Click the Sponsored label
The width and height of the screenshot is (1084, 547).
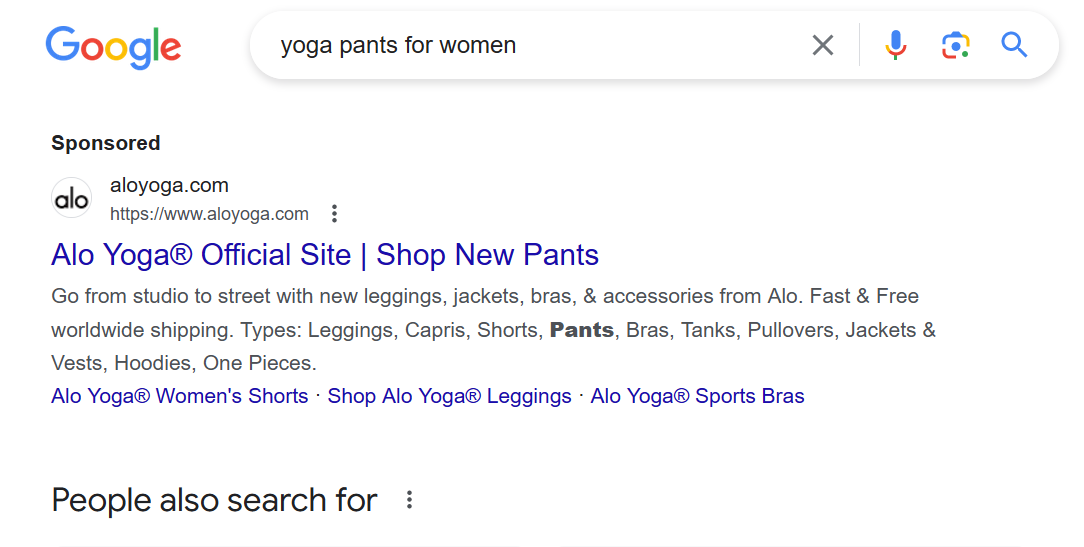[105, 143]
